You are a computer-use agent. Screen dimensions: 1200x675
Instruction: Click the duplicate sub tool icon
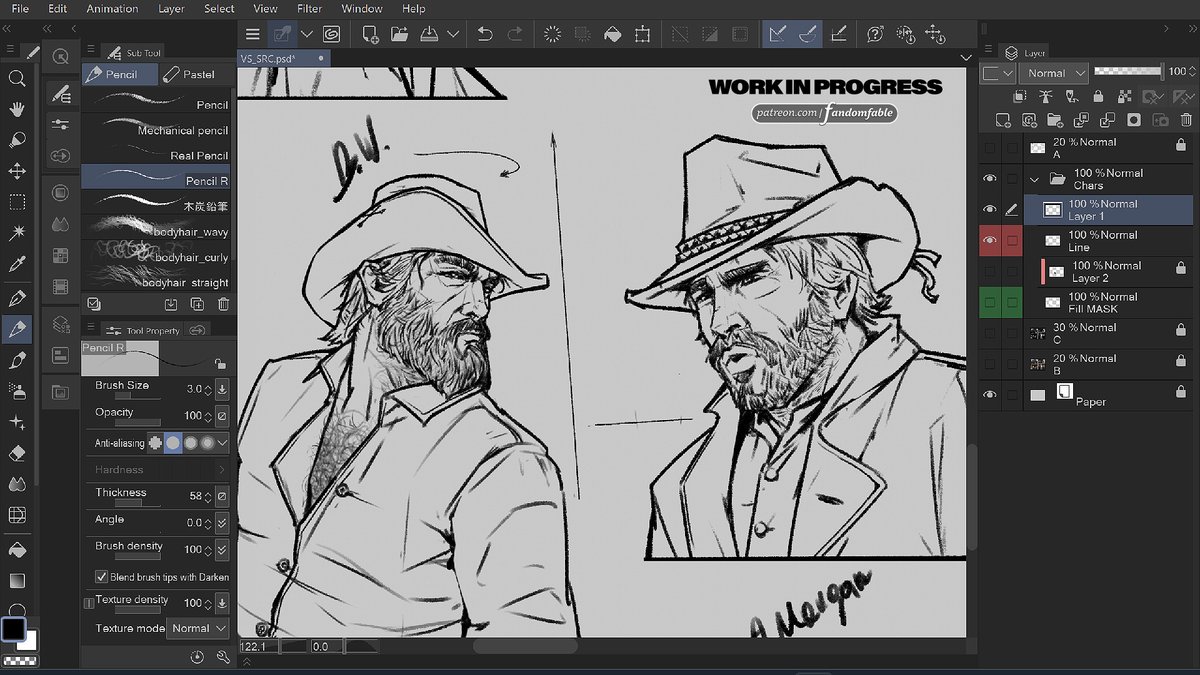point(197,304)
